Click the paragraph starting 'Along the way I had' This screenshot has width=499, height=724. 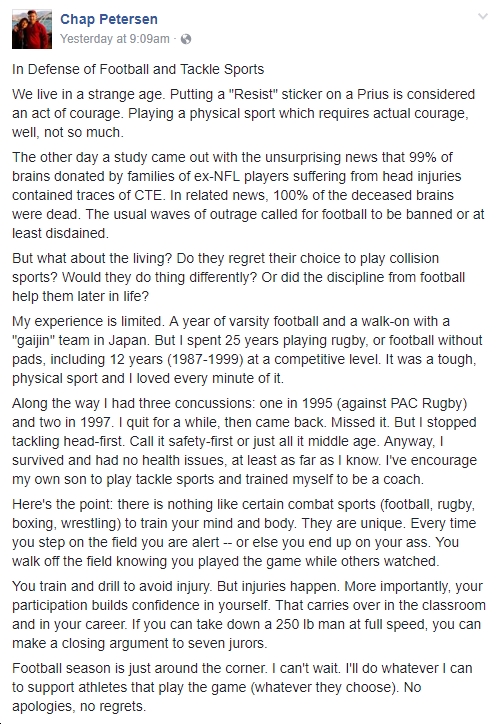(x=245, y=441)
